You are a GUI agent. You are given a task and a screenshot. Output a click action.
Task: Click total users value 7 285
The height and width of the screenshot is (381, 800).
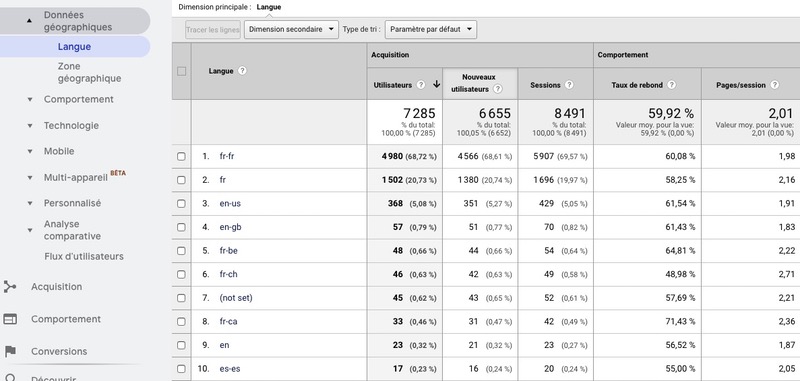coord(420,113)
